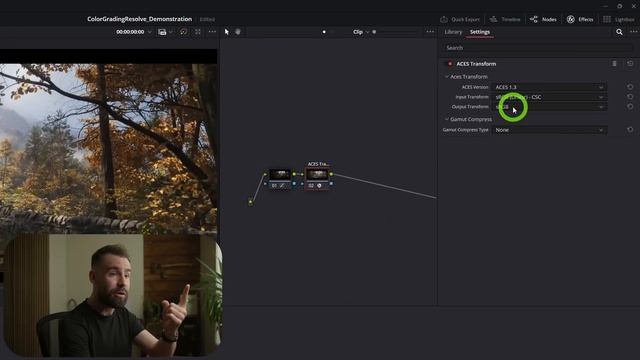Reset the whole ACES Transform effect
The width and height of the screenshot is (640, 360).
coord(630,64)
